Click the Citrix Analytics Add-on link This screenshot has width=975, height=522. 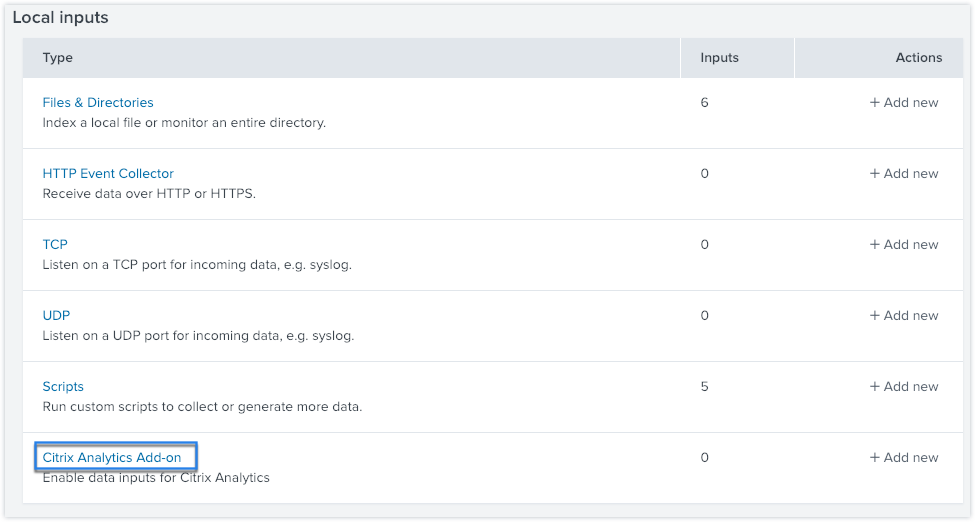pyautogui.click(x=112, y=457)
